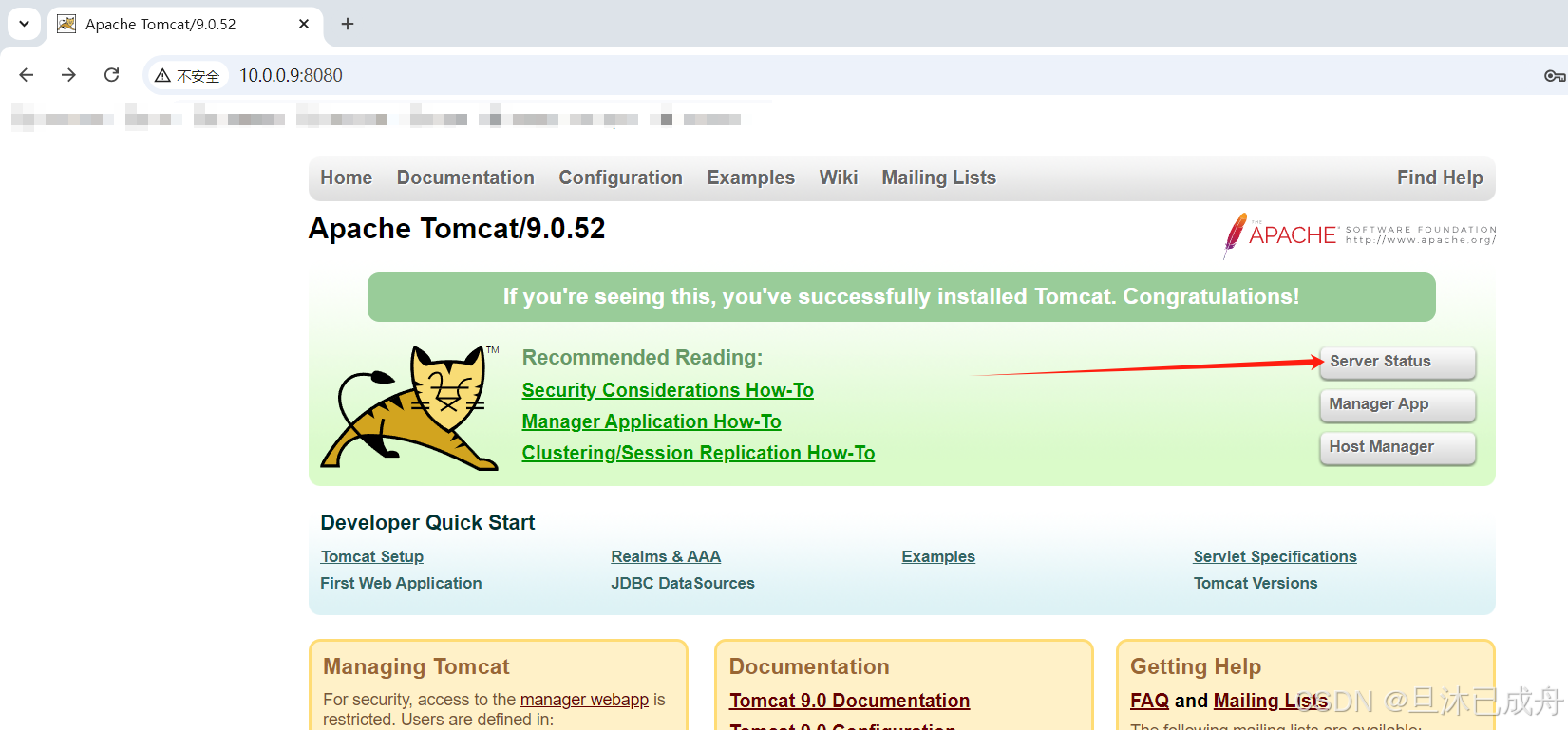This screenshot has height=730, width=1568.
Task: Click the Managing Tomcat heading
Action: point(416,666)
